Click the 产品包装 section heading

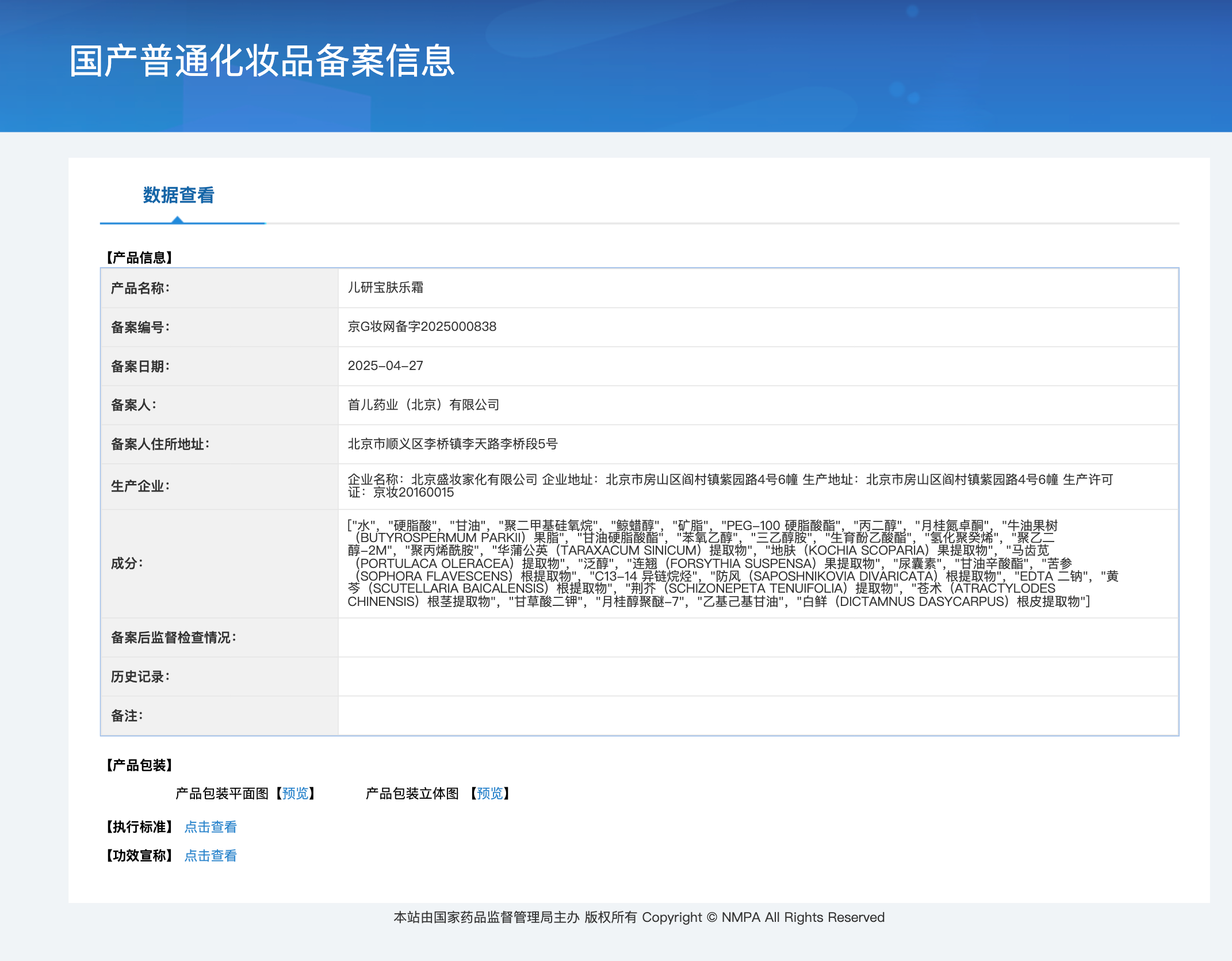pos(139,765)
